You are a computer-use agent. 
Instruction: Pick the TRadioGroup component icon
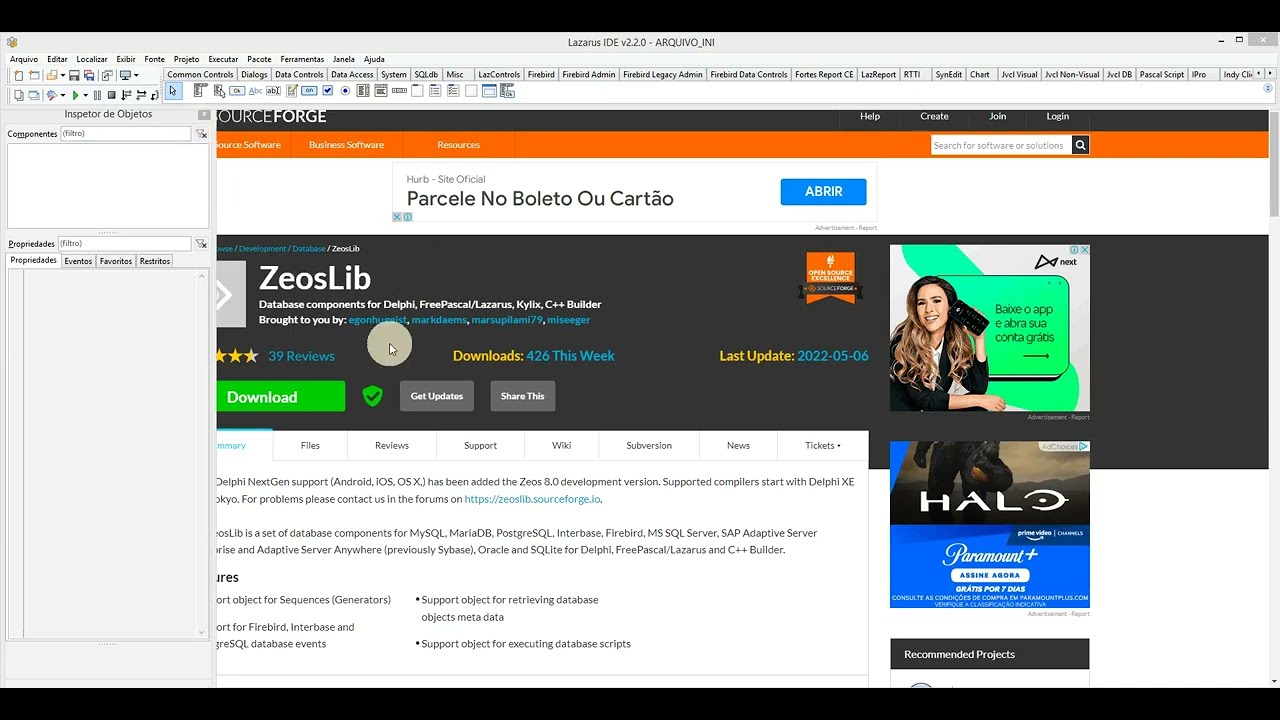tap(435, 91)
